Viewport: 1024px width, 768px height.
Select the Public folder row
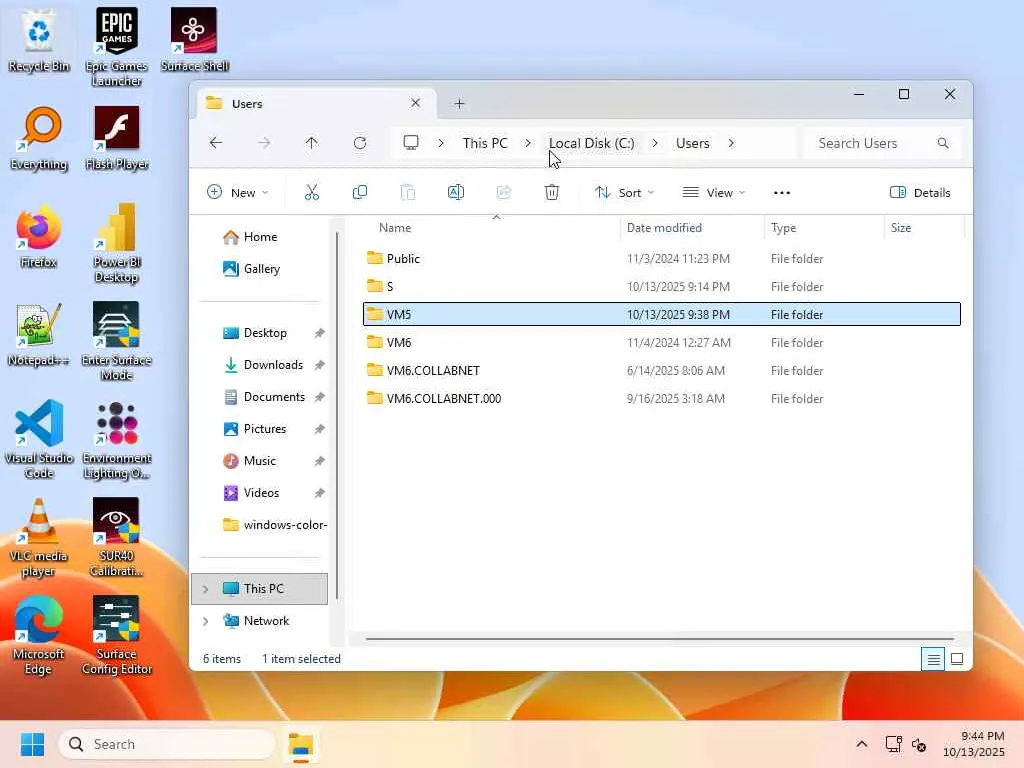(662, 259)
